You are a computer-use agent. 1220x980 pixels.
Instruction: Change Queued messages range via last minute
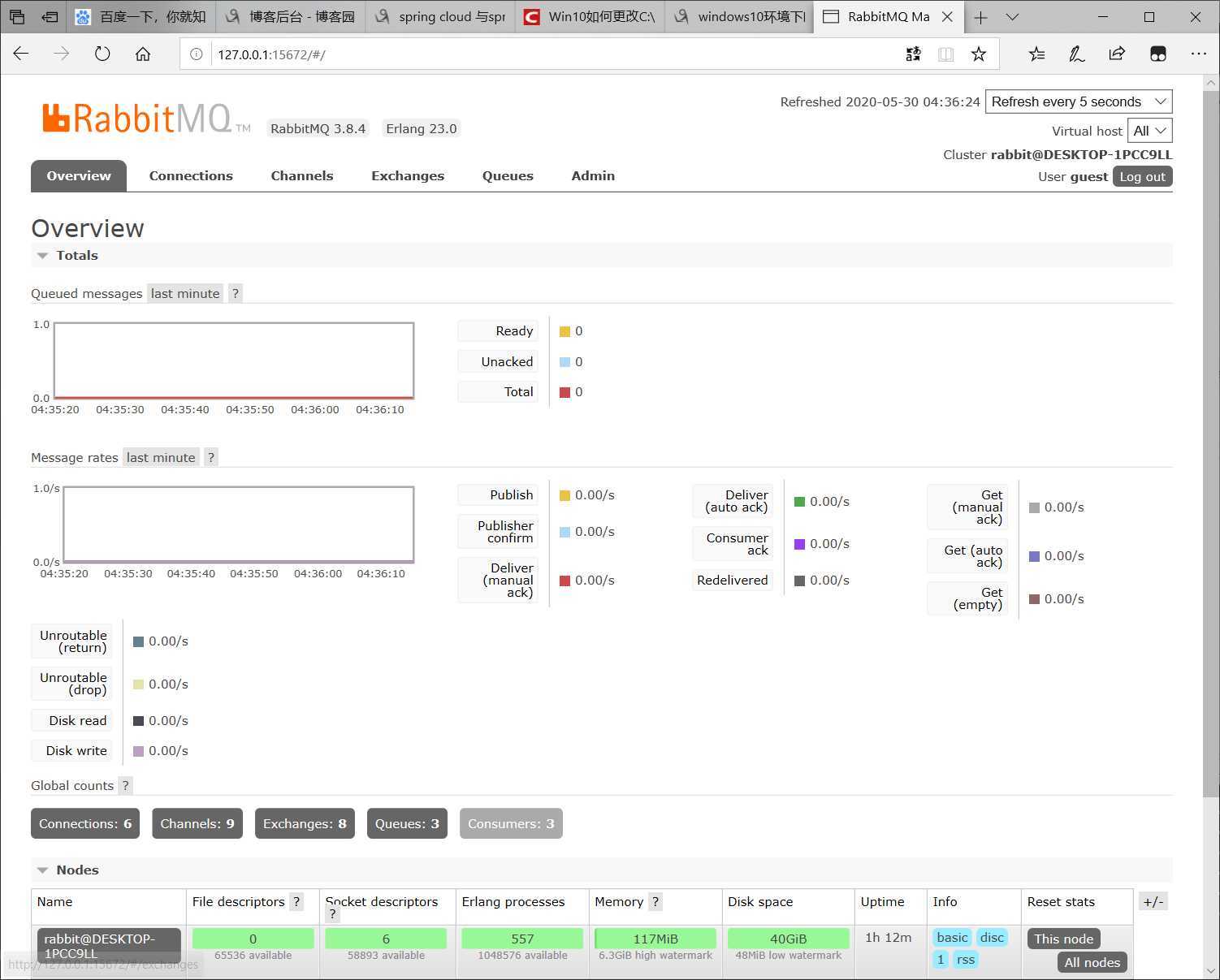pyautogui.click(x=185, y=294)
